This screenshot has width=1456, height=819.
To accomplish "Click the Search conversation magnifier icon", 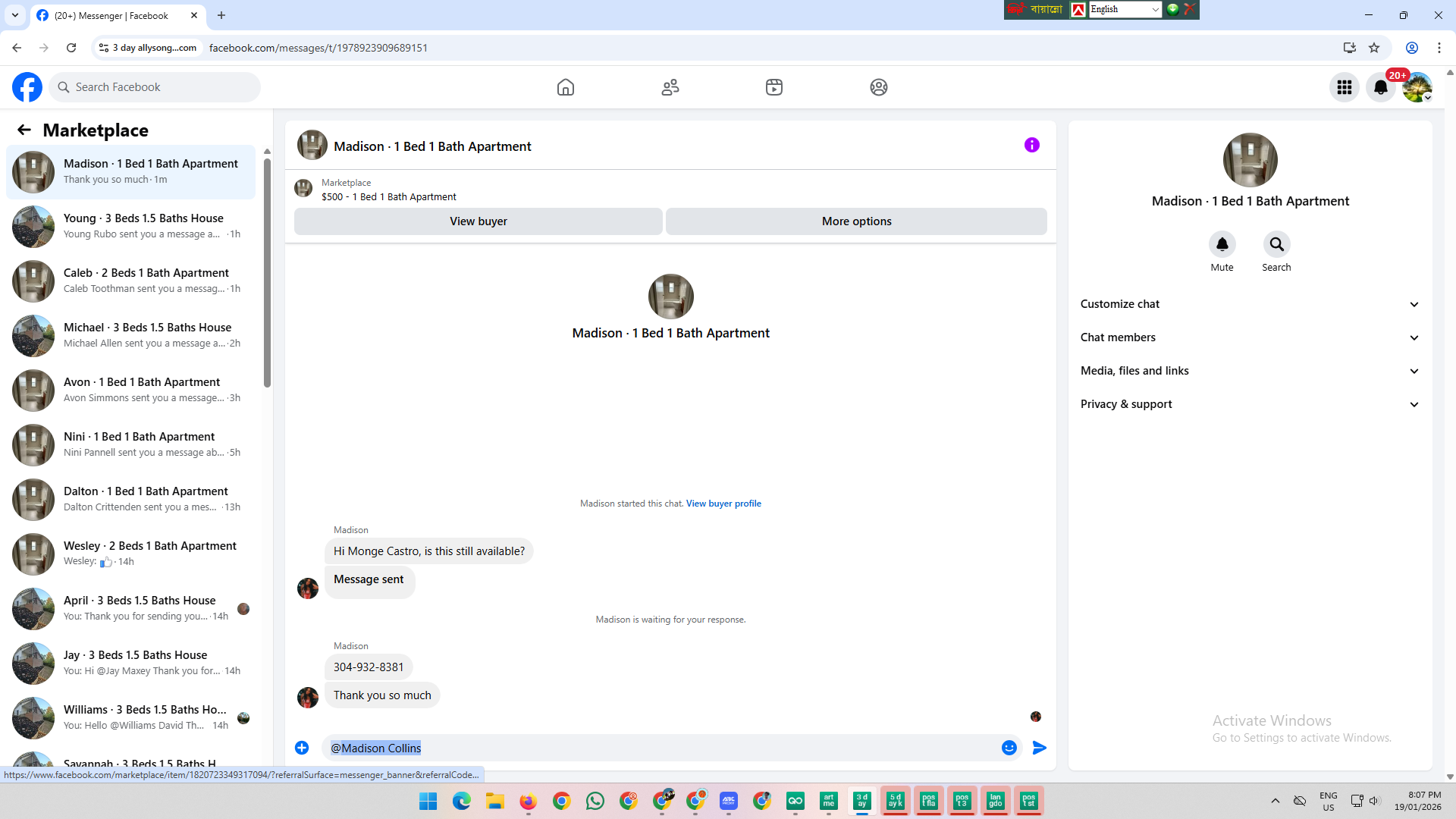I will pos(1276,244).
